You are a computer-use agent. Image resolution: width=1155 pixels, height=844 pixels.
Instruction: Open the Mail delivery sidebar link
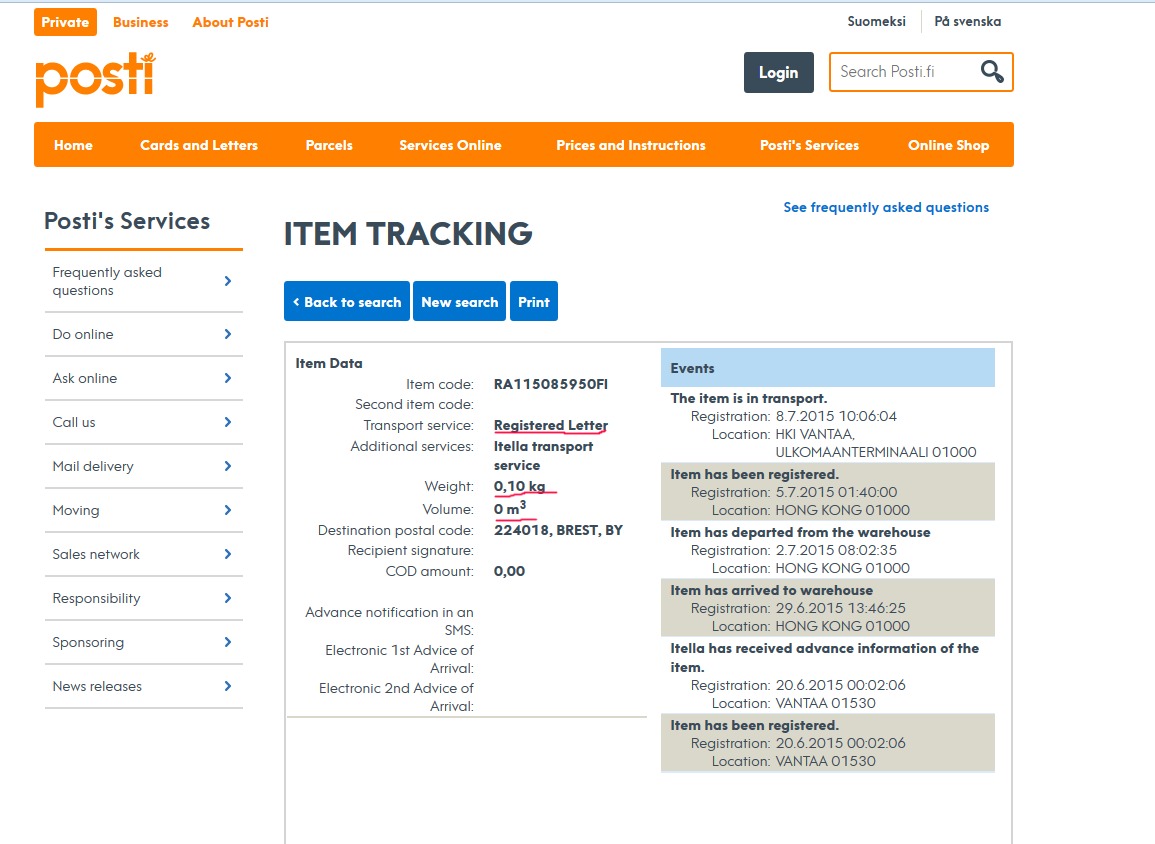coord(93,466)
